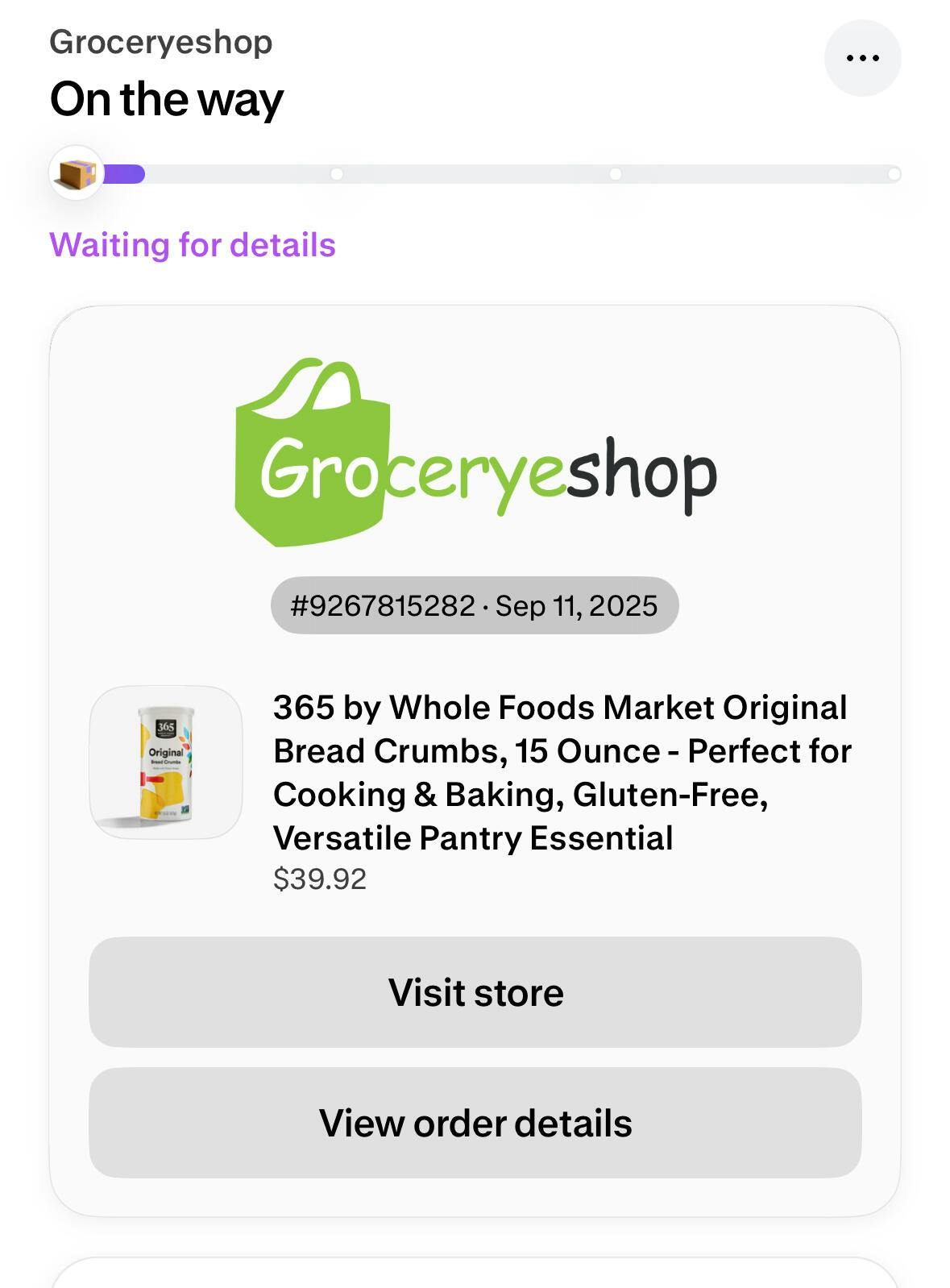Click the final milestone dot on the progress bar
950x1288 pixels.
tap(893, 174)
